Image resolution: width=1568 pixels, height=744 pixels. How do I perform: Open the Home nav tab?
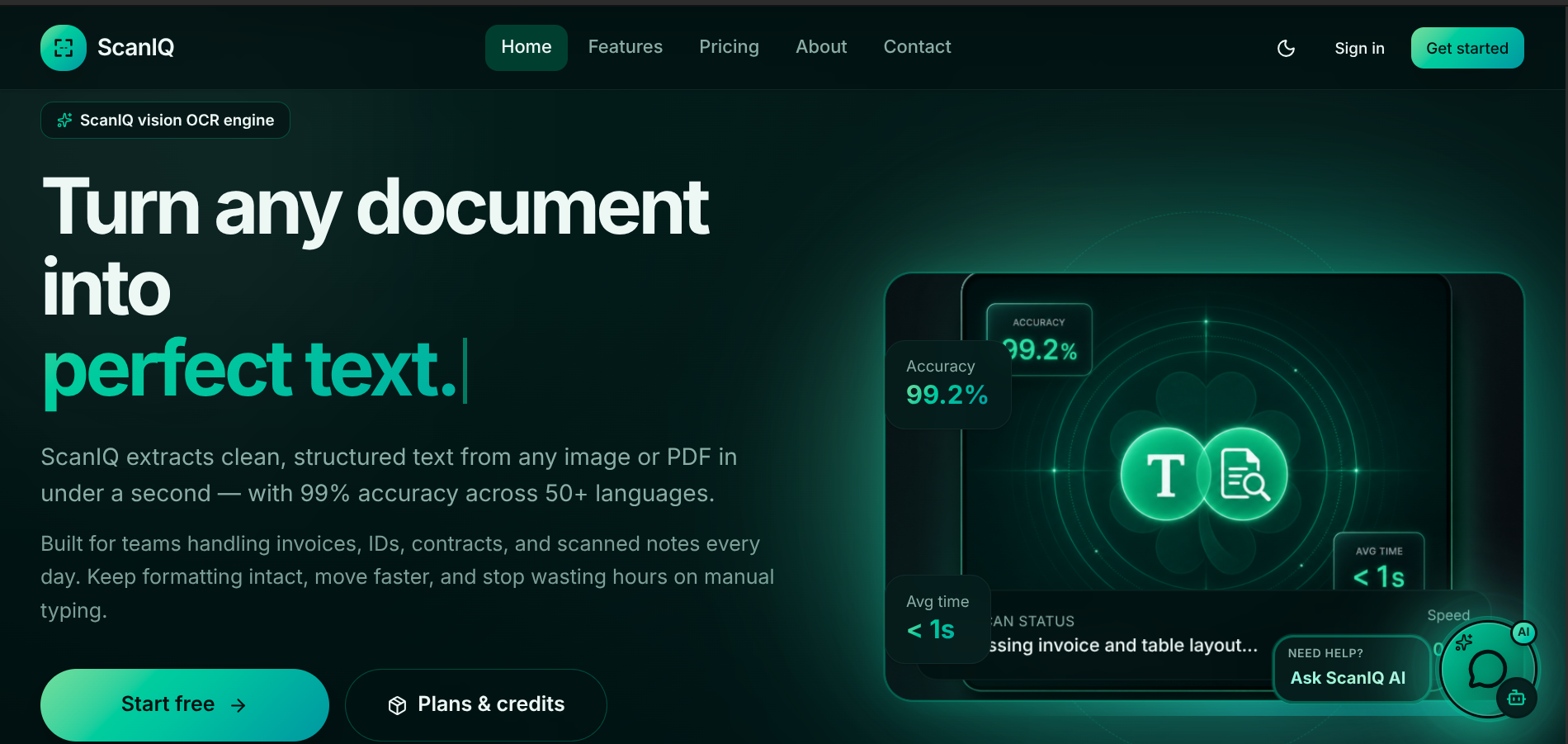pyautogui.click(x=527, y=47)
